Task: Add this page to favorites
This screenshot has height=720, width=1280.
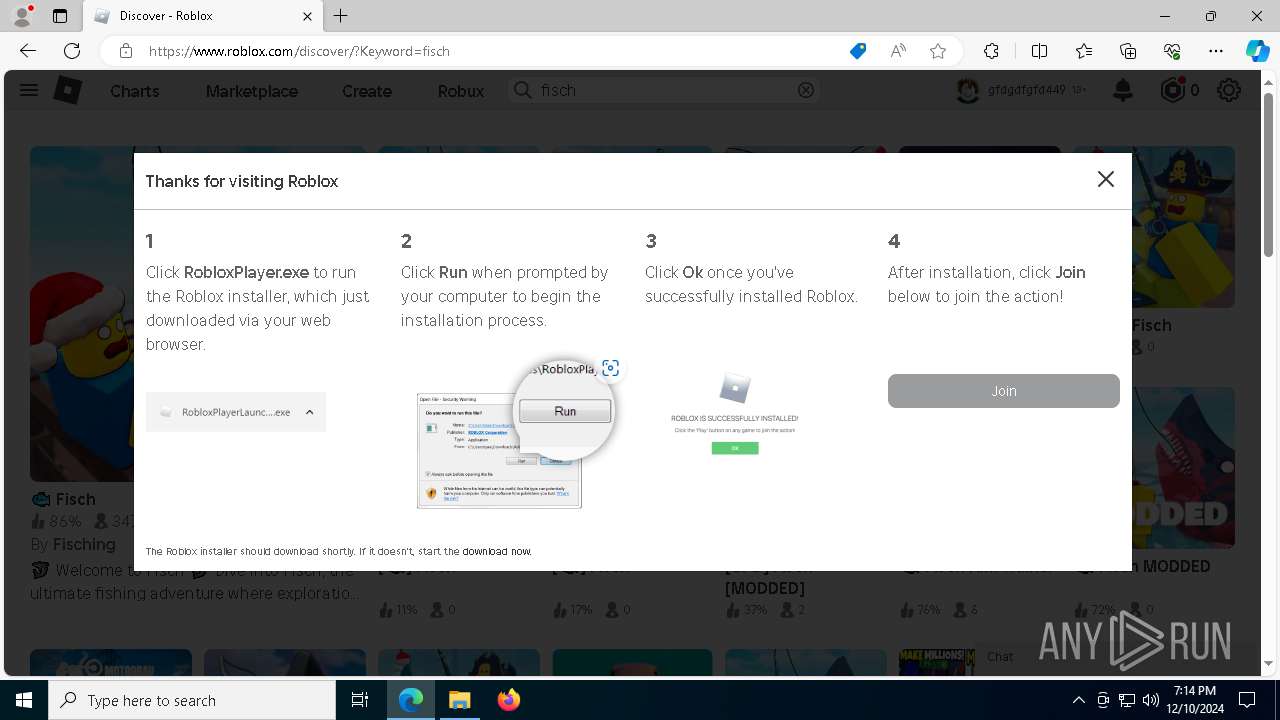Action: (x=938, y=51)
